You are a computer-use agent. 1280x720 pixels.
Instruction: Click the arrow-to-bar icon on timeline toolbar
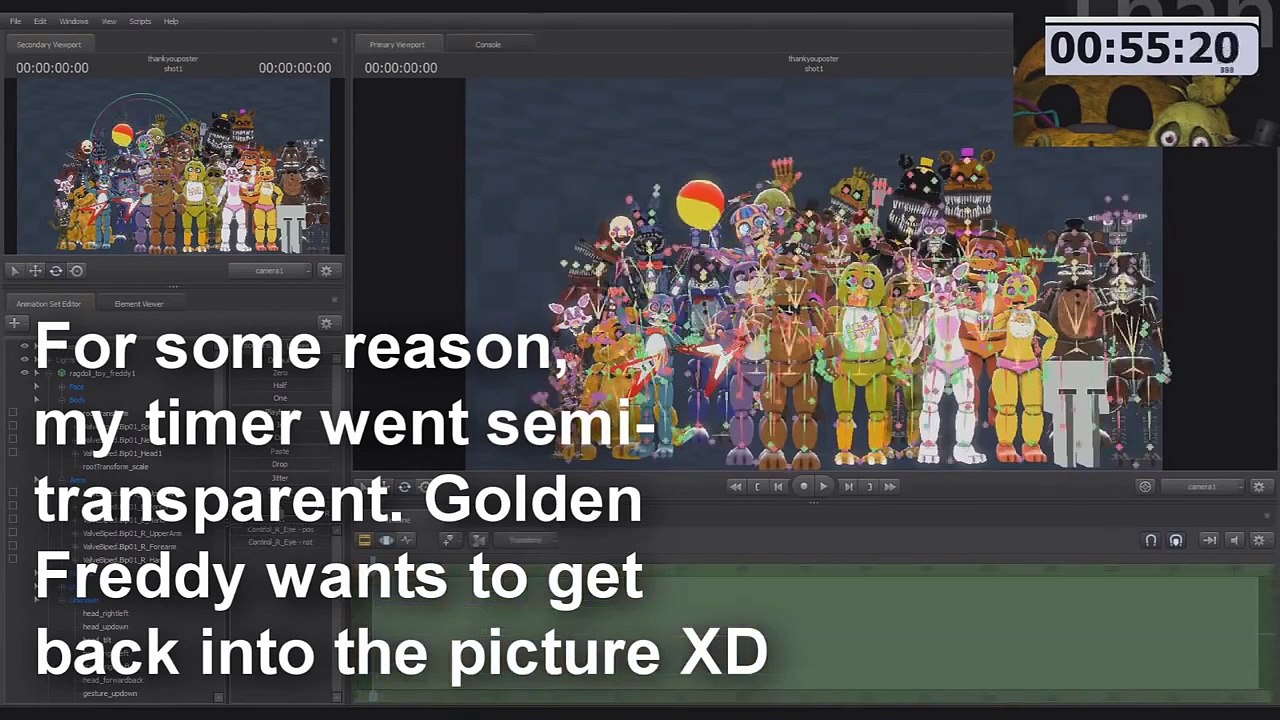[1209, 540]
